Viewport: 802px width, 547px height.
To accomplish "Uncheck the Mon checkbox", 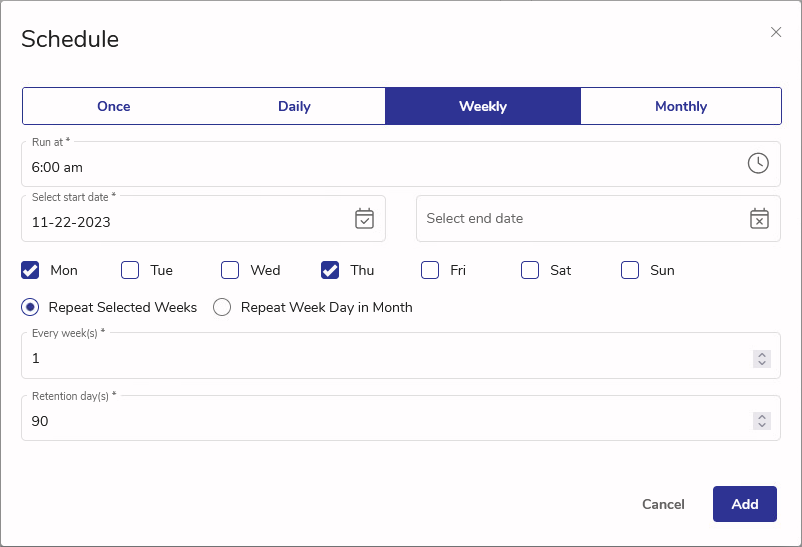I will [x=30, y=270].
